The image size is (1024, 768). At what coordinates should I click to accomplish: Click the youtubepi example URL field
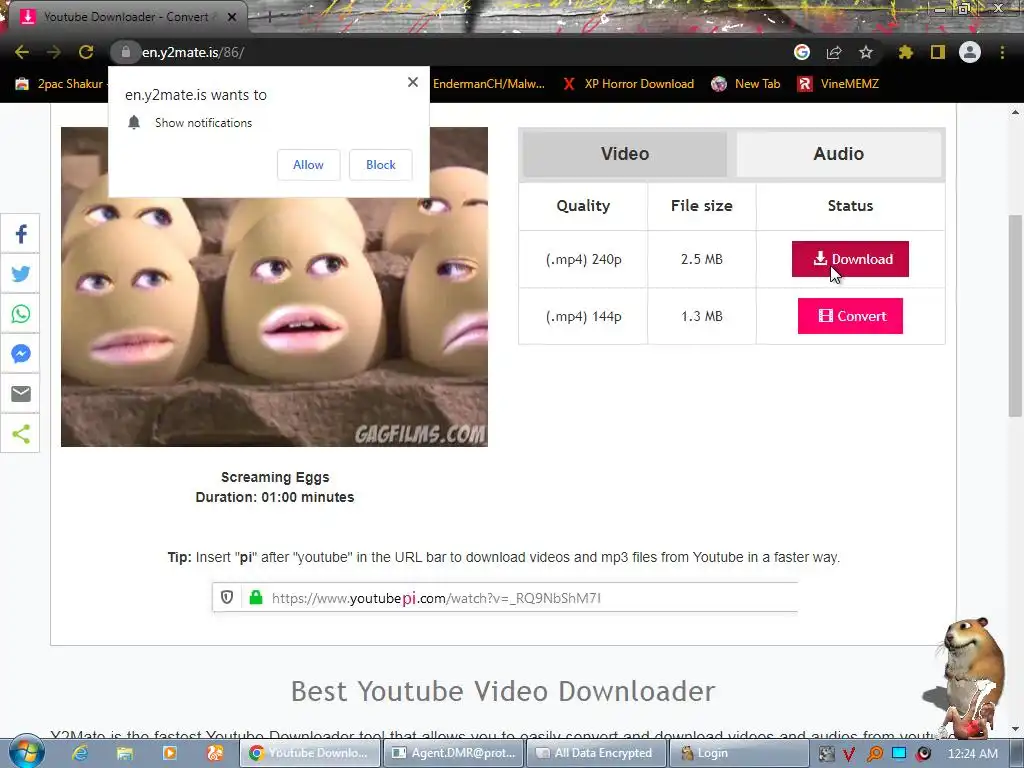pos(505,598)
